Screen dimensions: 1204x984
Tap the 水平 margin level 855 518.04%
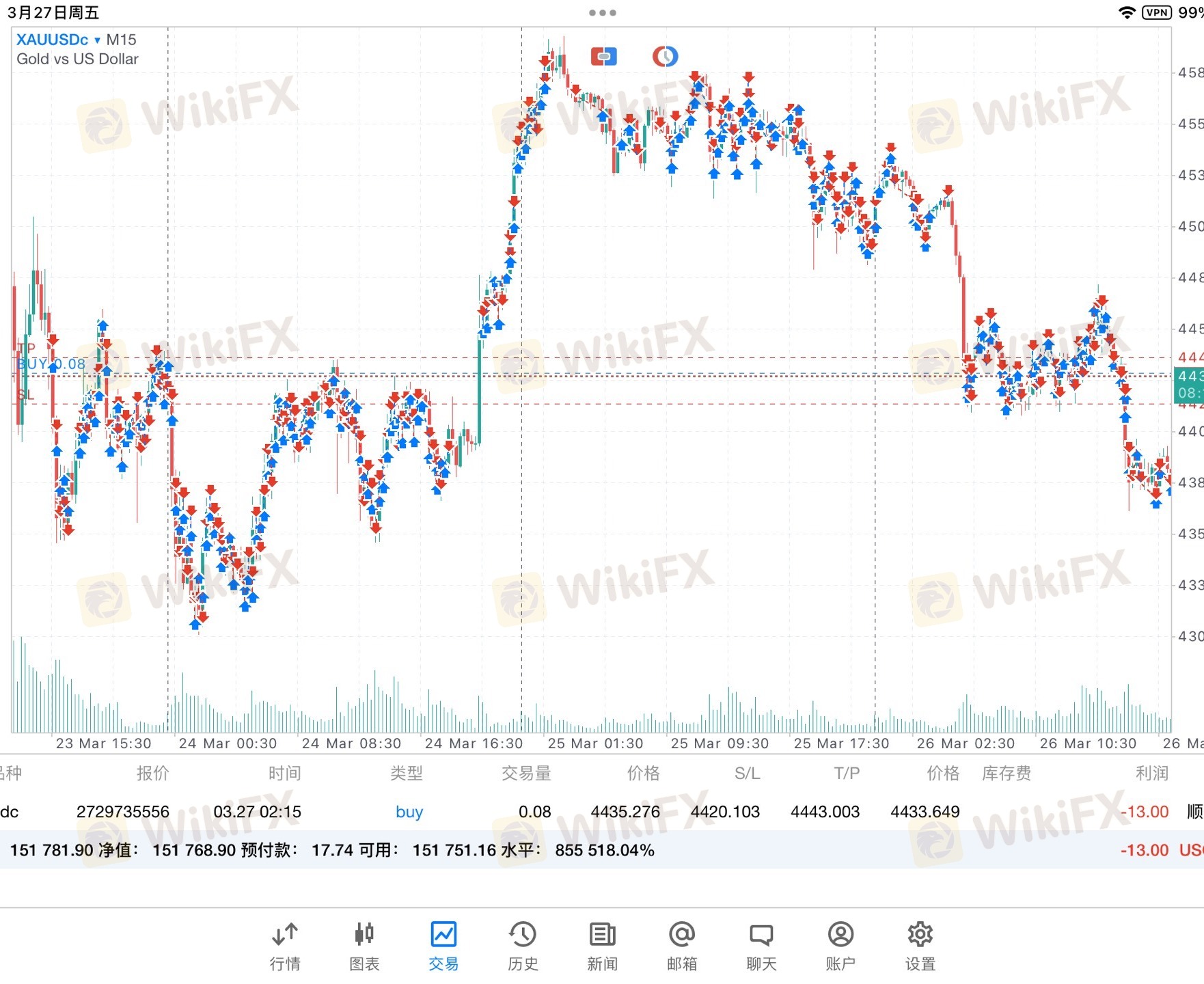pyautogui.click(x=605, y=850)
